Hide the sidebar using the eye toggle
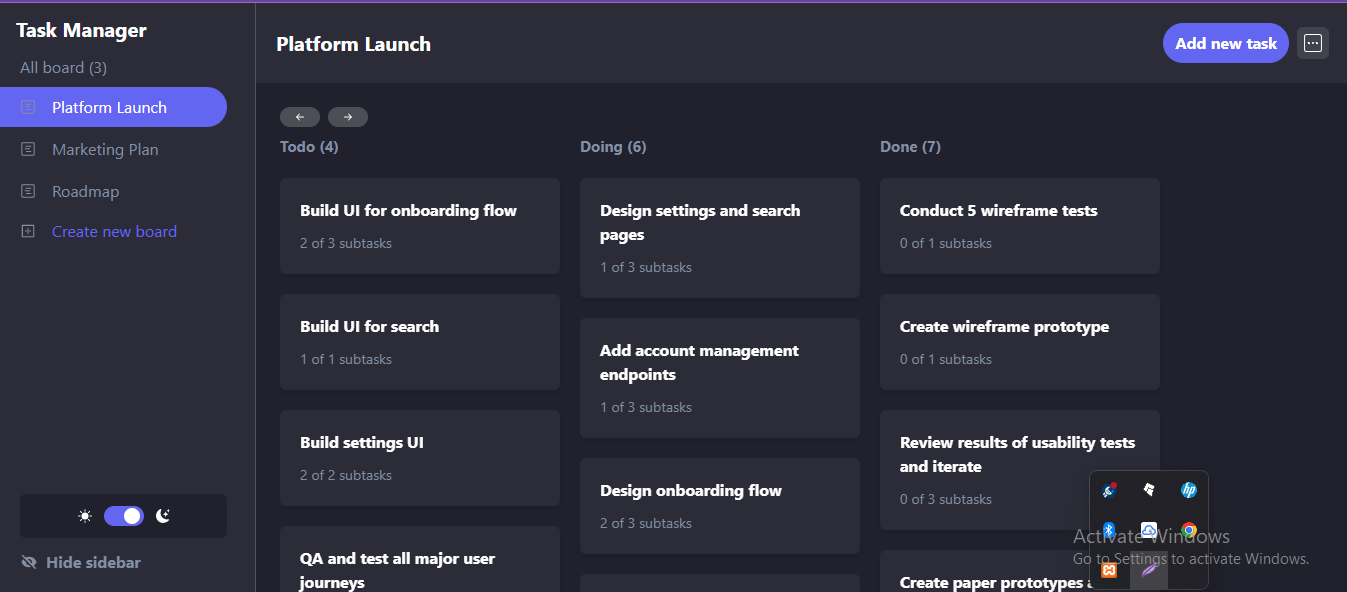1347x592 pixels. (x=29, y=562)
